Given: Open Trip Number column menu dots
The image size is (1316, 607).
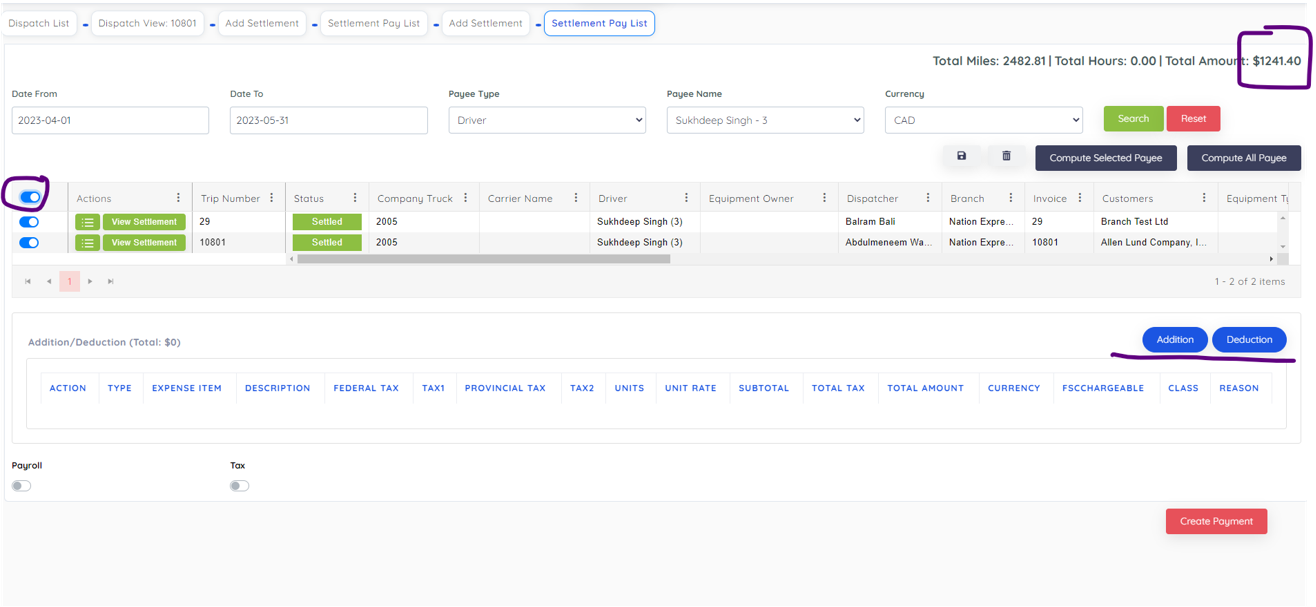Looking at the screenshot, I should (272, 198).
